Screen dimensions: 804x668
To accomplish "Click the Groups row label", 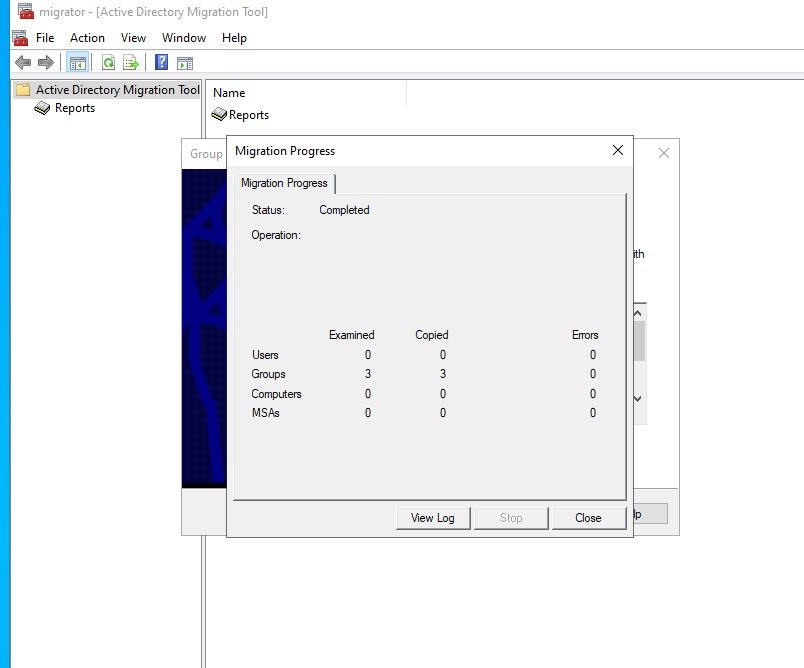I will pyautogui.click(x=268, y=374).
